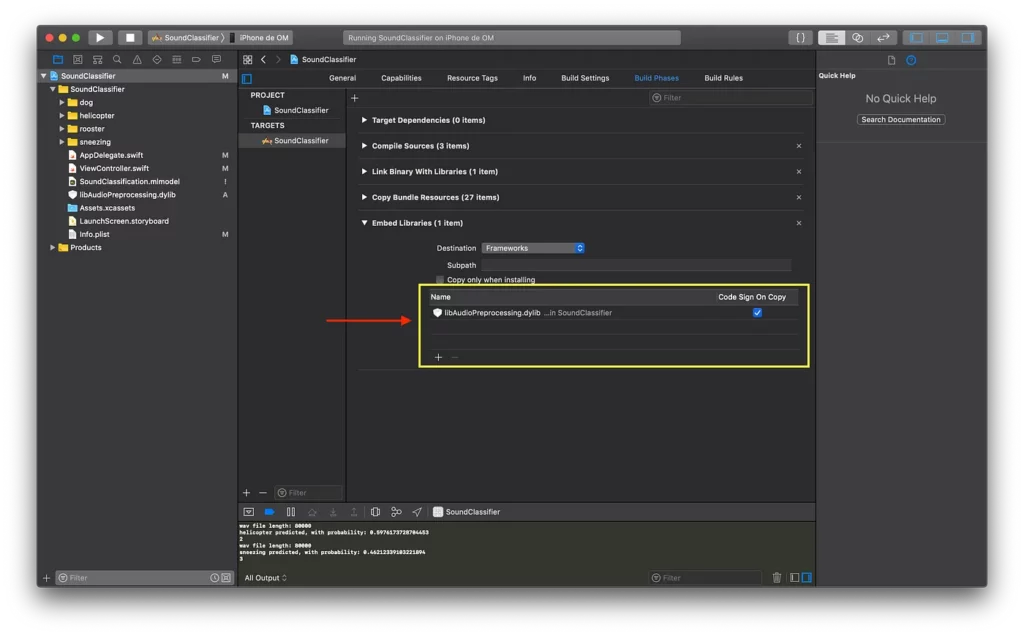
Task: Uncheck Code Sign On Copy for libAudioPreprocessing.dylib
Action: [x=757, y=313]
